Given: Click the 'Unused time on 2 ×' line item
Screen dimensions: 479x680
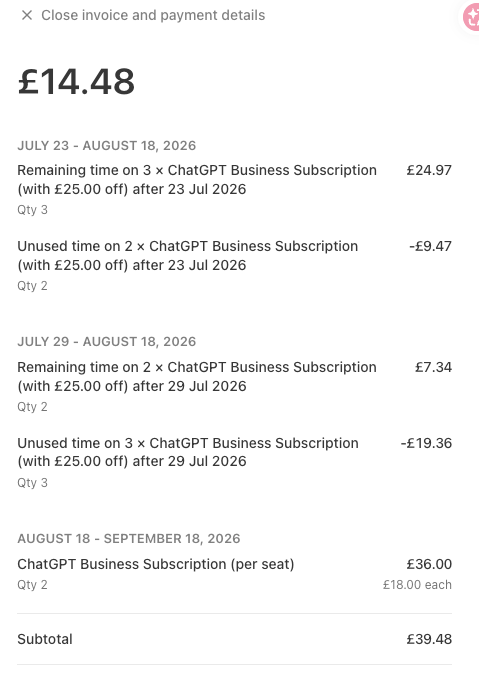Looking at the screenshot, I should 188,255.
